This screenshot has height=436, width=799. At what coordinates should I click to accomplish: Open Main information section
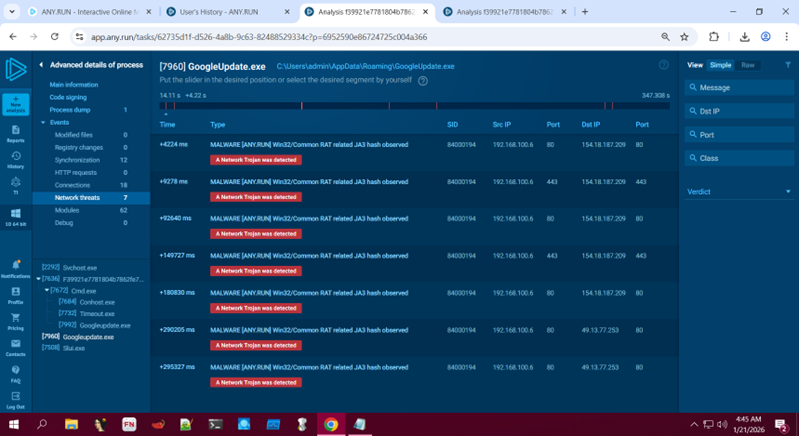pos(74,85)
